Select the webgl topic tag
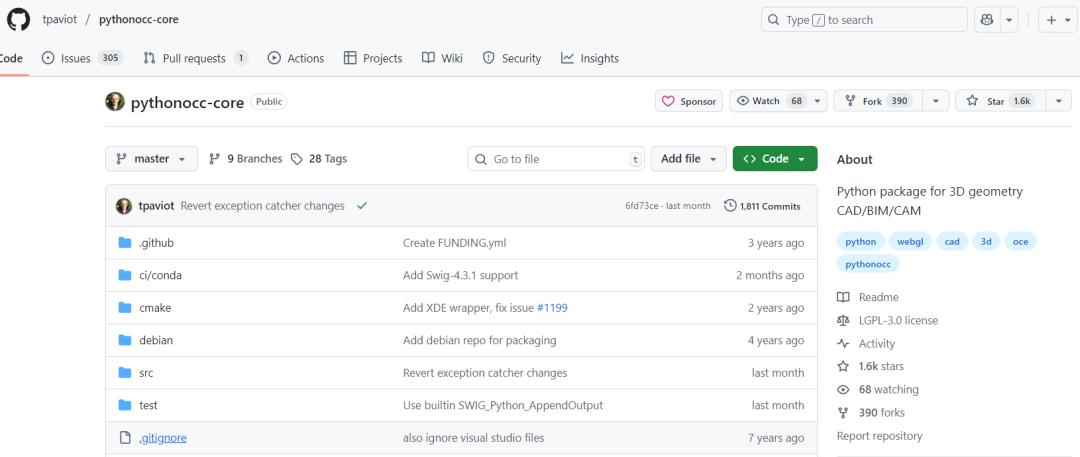Screen dimensions: 1080x457 point(910,242)
